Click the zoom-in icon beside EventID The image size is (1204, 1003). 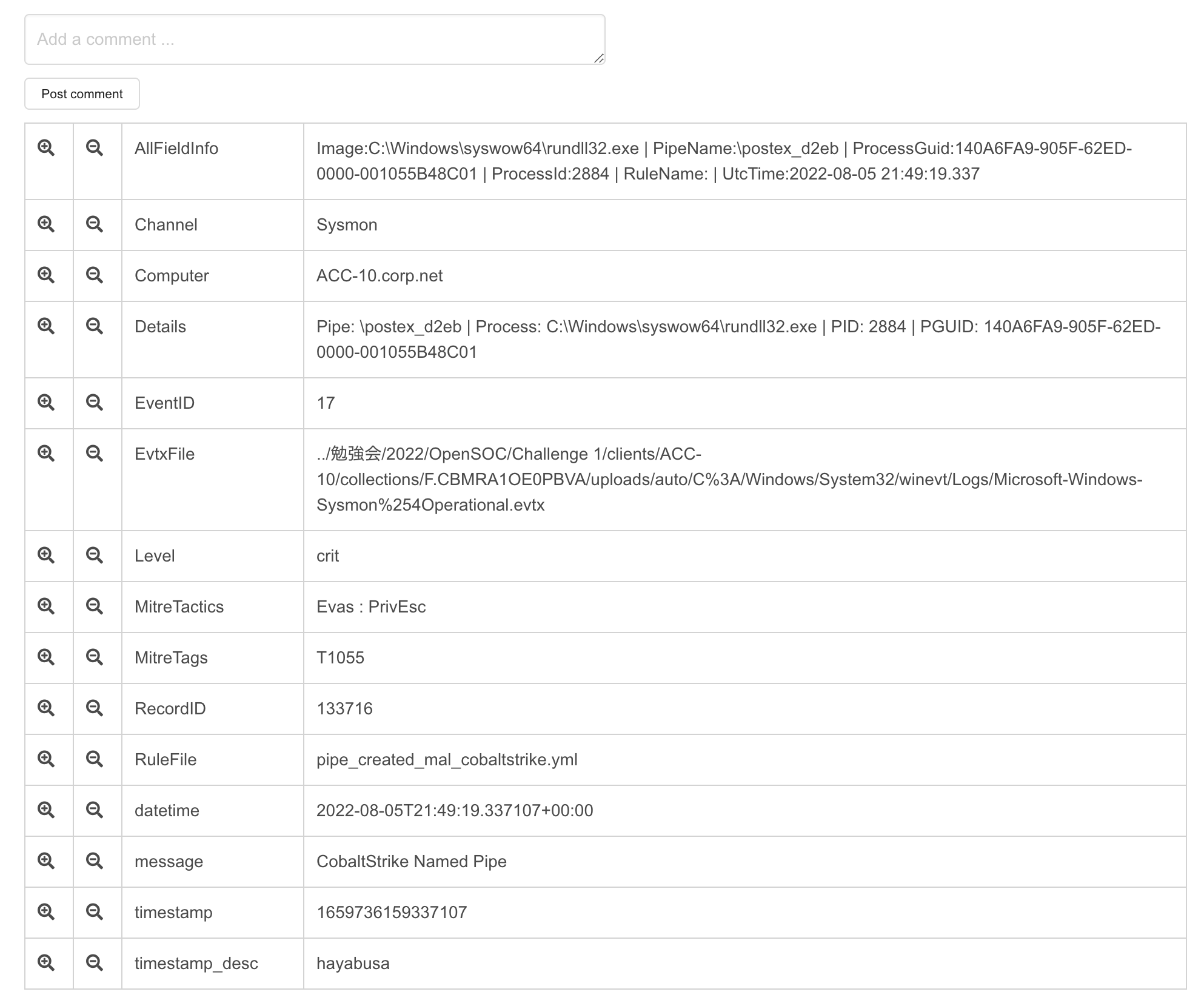[x=46, y=402]
